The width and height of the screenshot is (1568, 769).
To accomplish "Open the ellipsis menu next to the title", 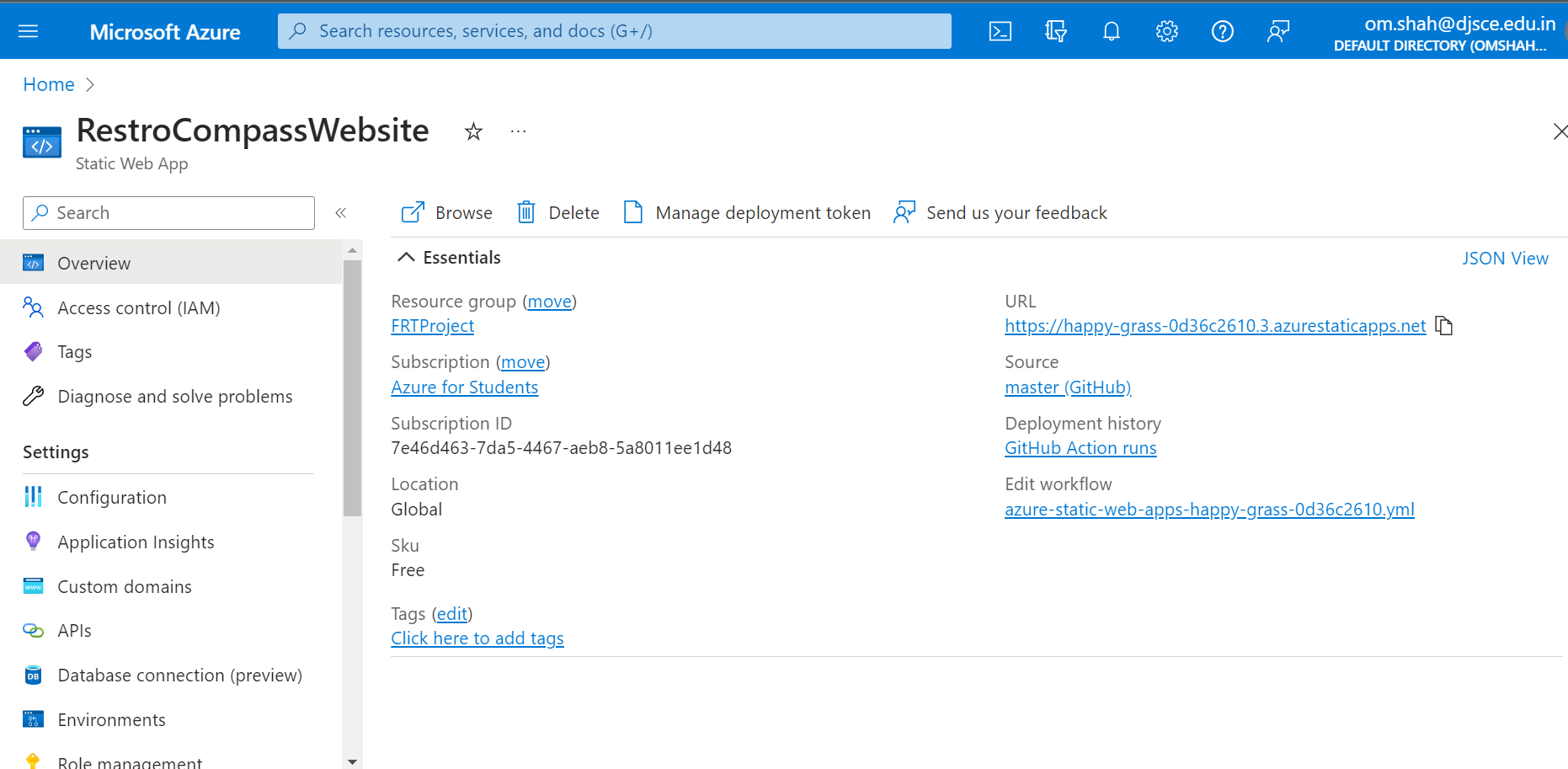I will coord(517,131).
